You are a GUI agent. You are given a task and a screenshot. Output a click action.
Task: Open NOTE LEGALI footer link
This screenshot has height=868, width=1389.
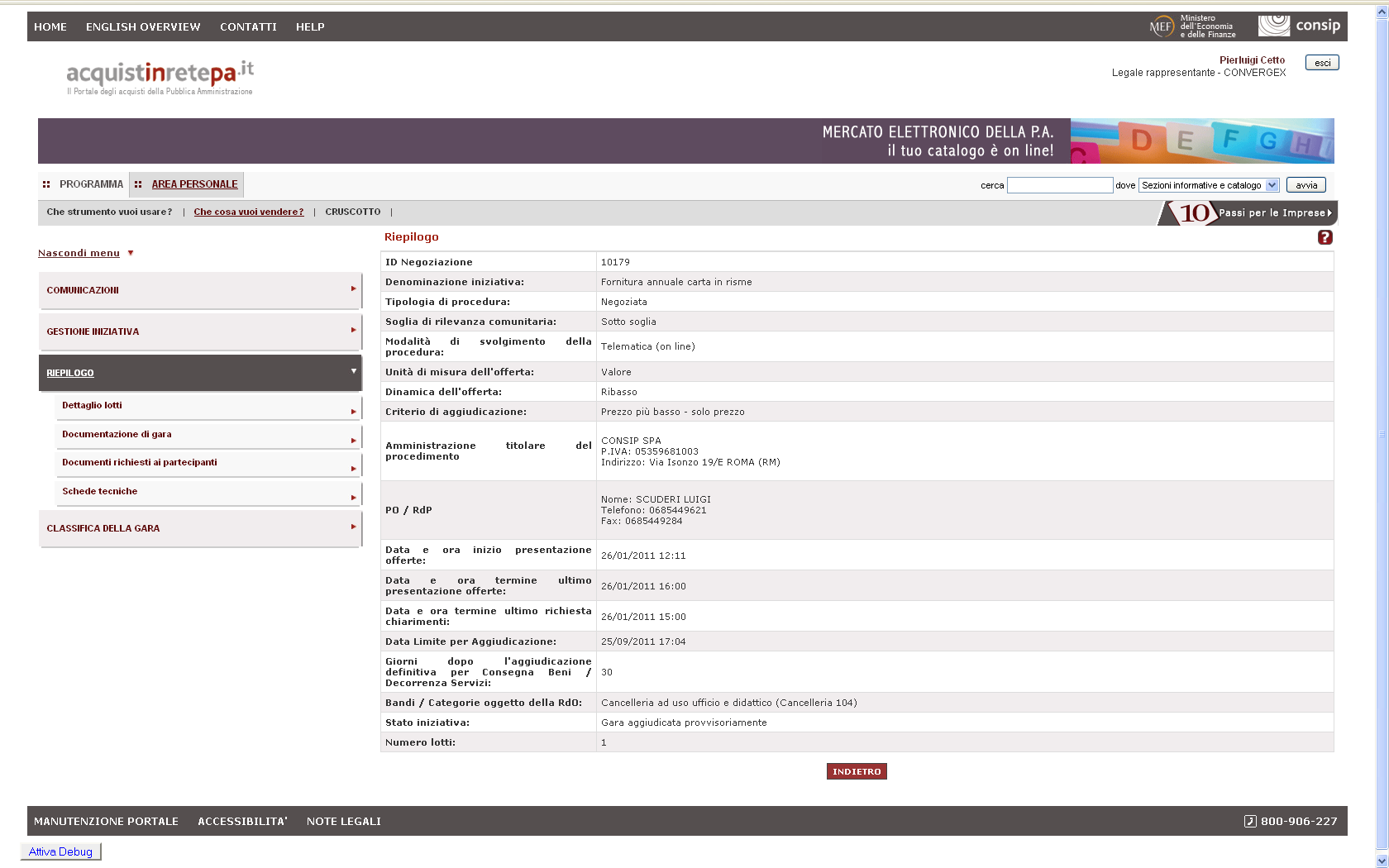coord(344,821)
